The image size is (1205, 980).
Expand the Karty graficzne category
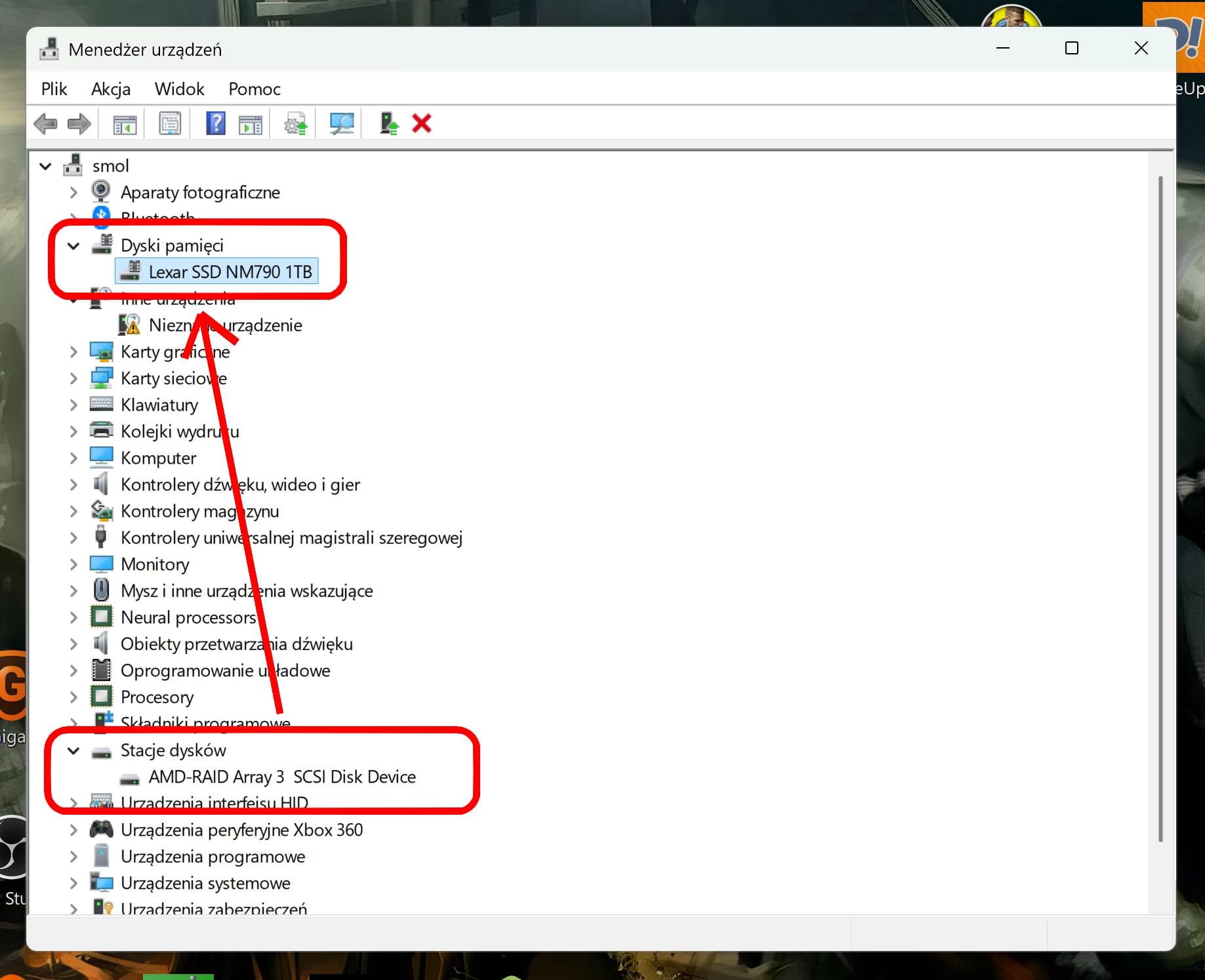73,352
